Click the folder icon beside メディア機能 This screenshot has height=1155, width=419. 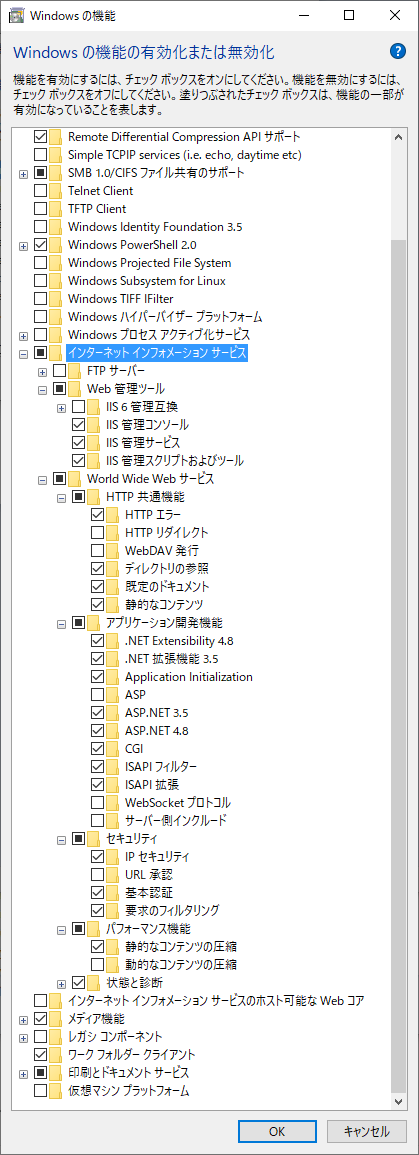(56, 1018)
